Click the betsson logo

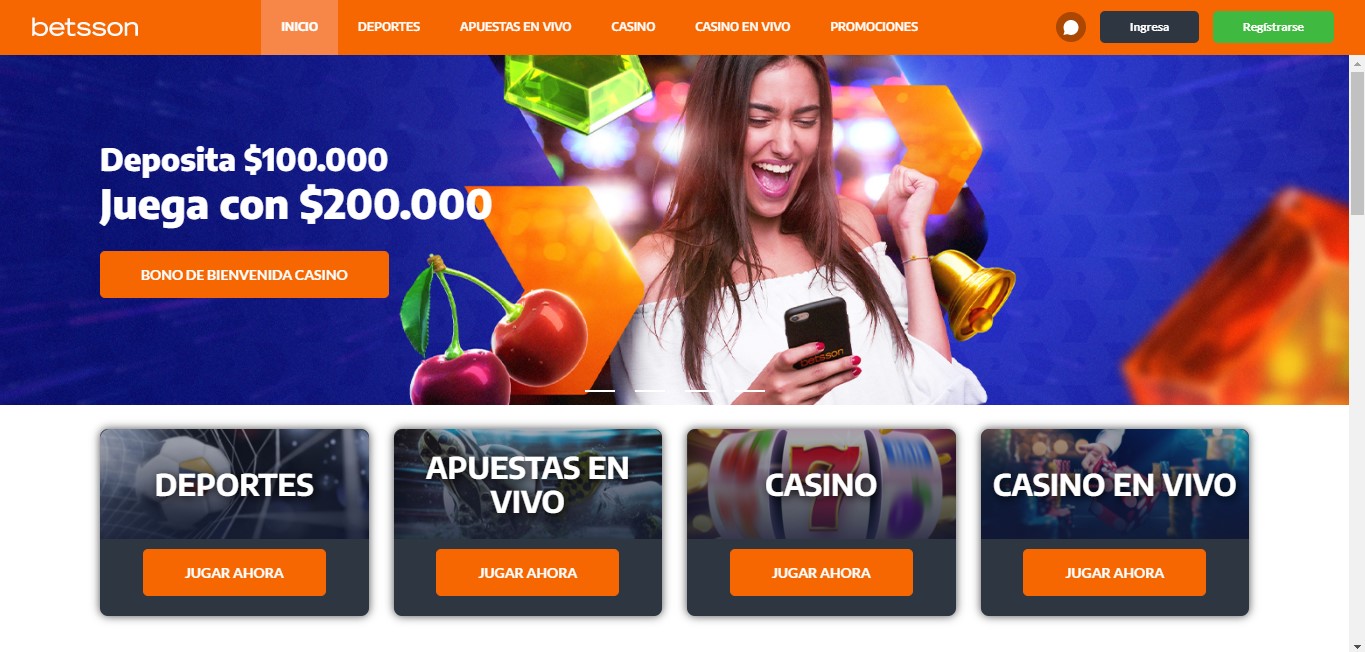tap(85, 27)
